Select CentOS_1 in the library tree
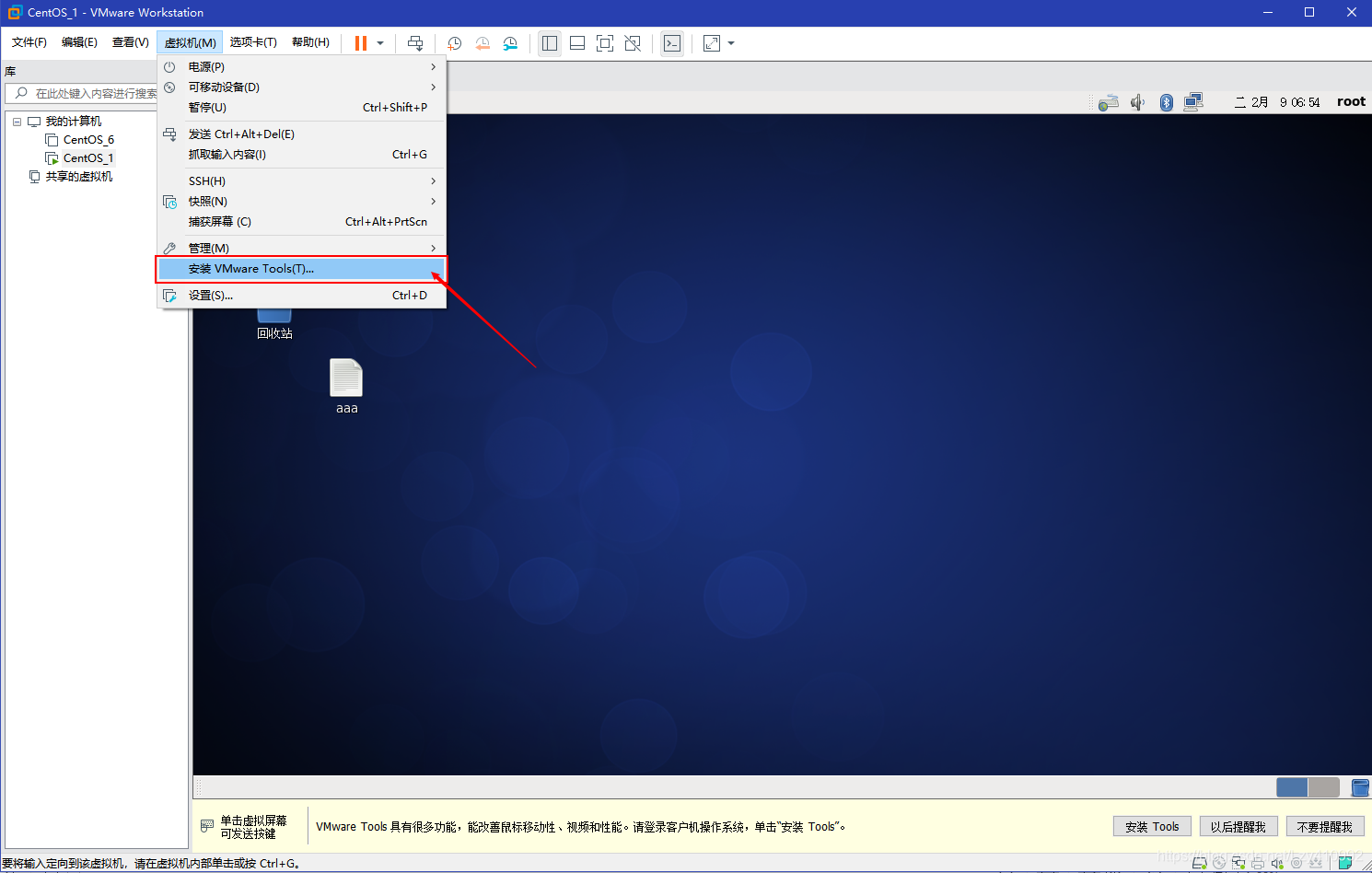 88,158
